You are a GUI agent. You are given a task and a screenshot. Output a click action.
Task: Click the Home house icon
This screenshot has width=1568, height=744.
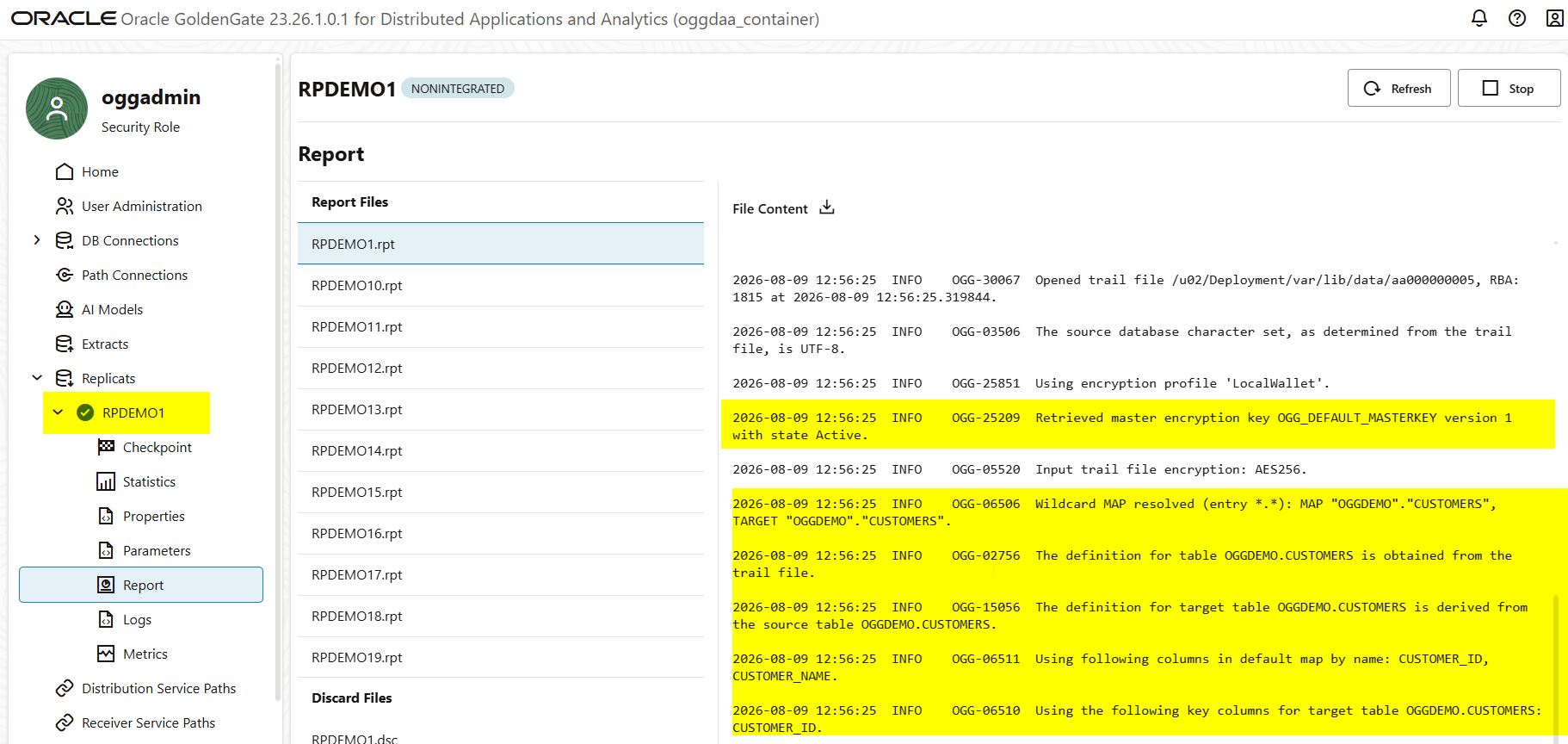pyautogui.click(x=65, y=171)
